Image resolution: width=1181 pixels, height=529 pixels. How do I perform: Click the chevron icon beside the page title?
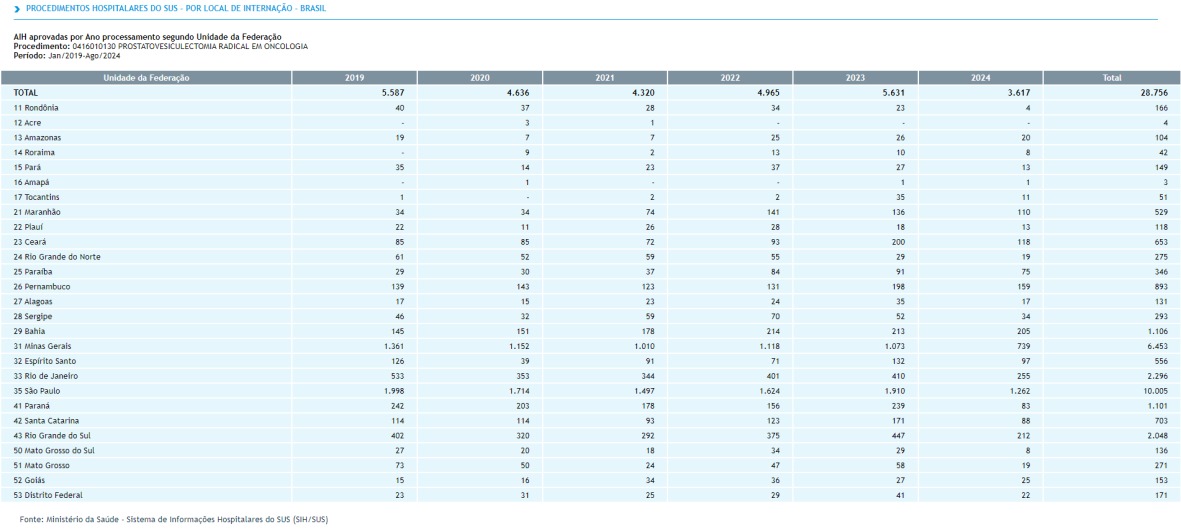pos(17,9)
